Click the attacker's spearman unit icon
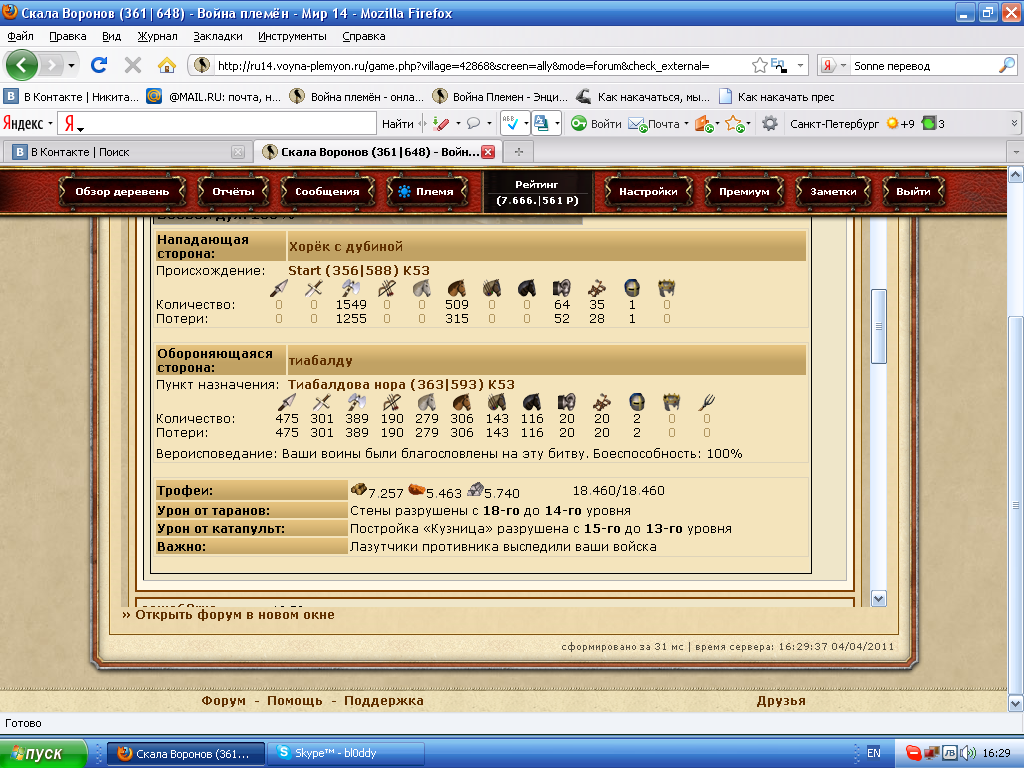1024x768 pixels. coord(279,288)
